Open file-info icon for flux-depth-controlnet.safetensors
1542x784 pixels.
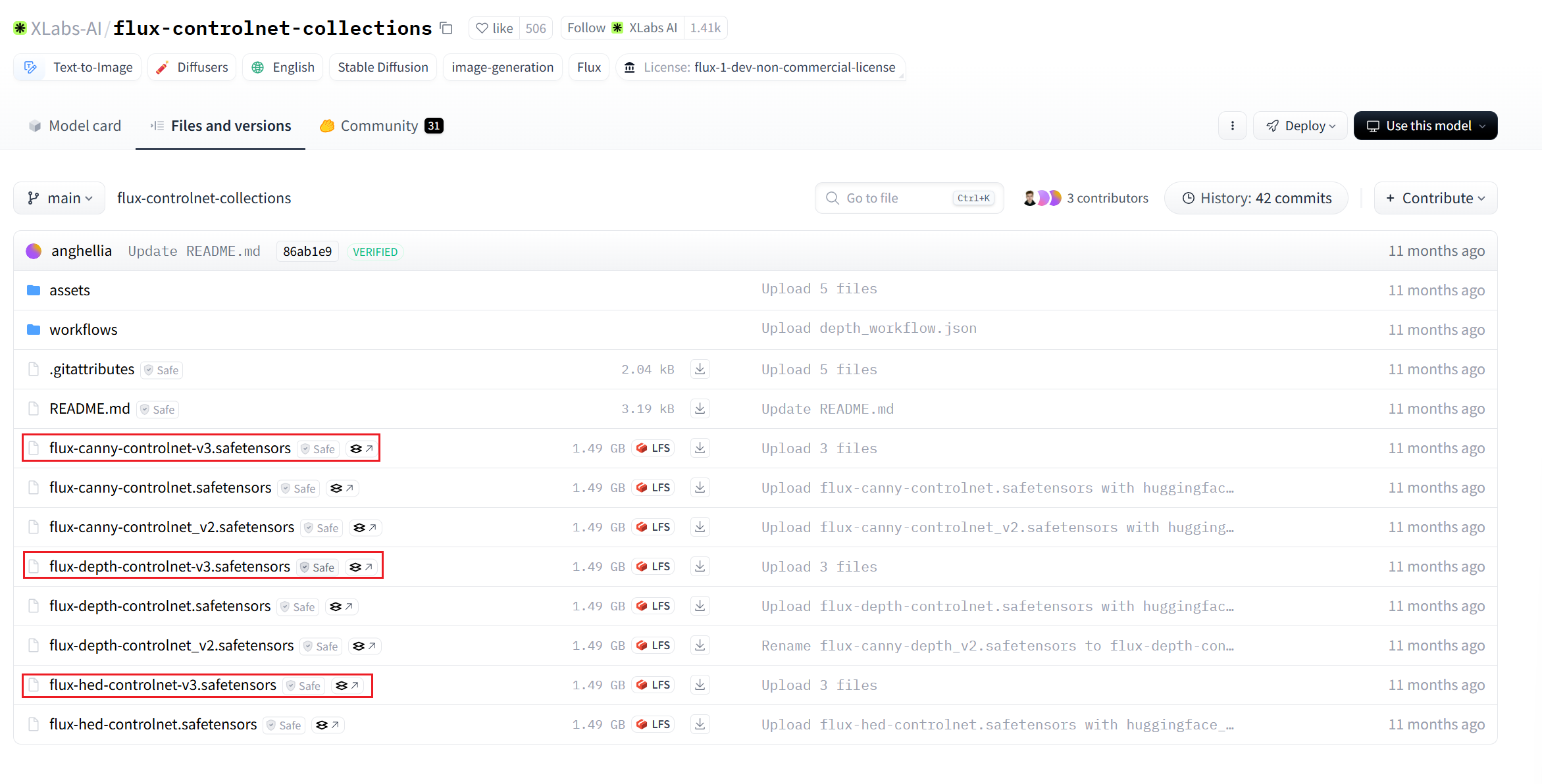point(341,606)
